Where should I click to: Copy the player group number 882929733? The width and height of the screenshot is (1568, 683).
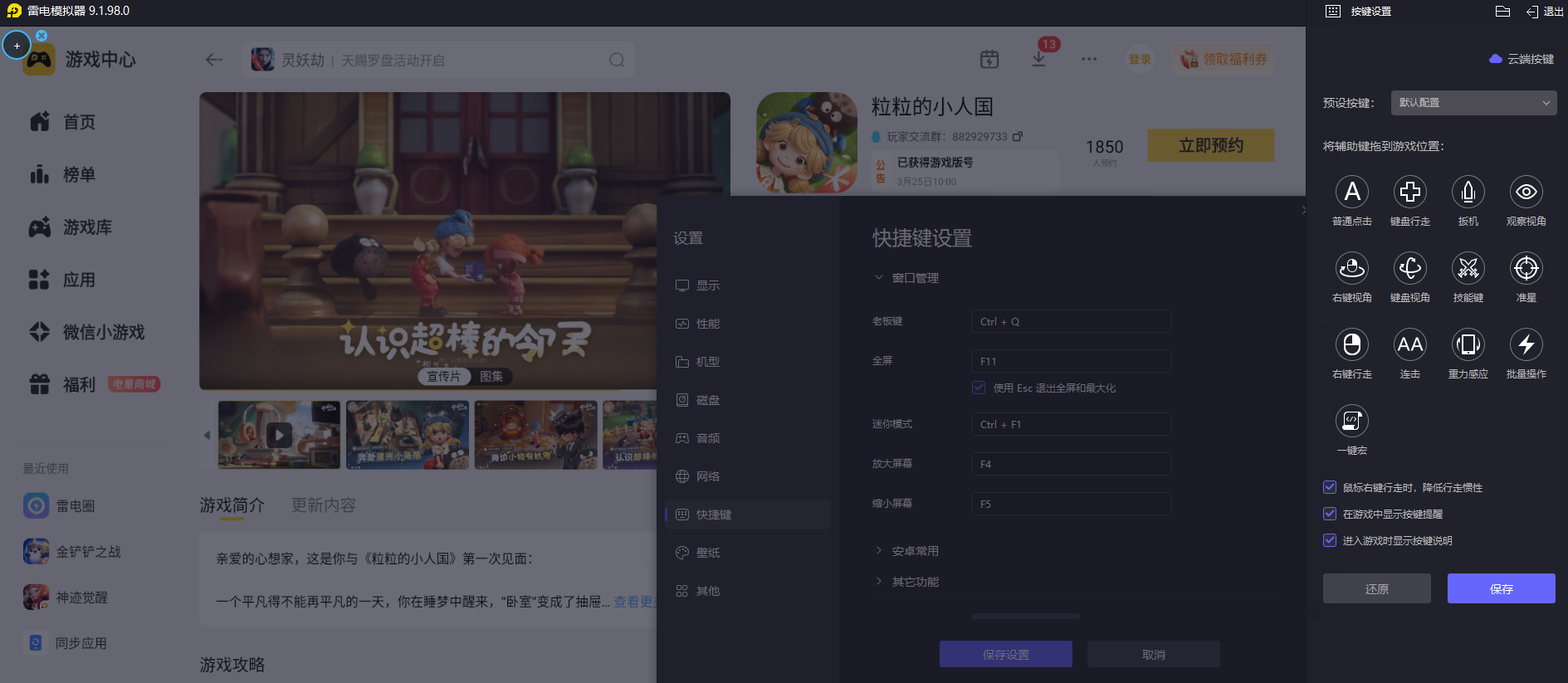[1018, 136]
